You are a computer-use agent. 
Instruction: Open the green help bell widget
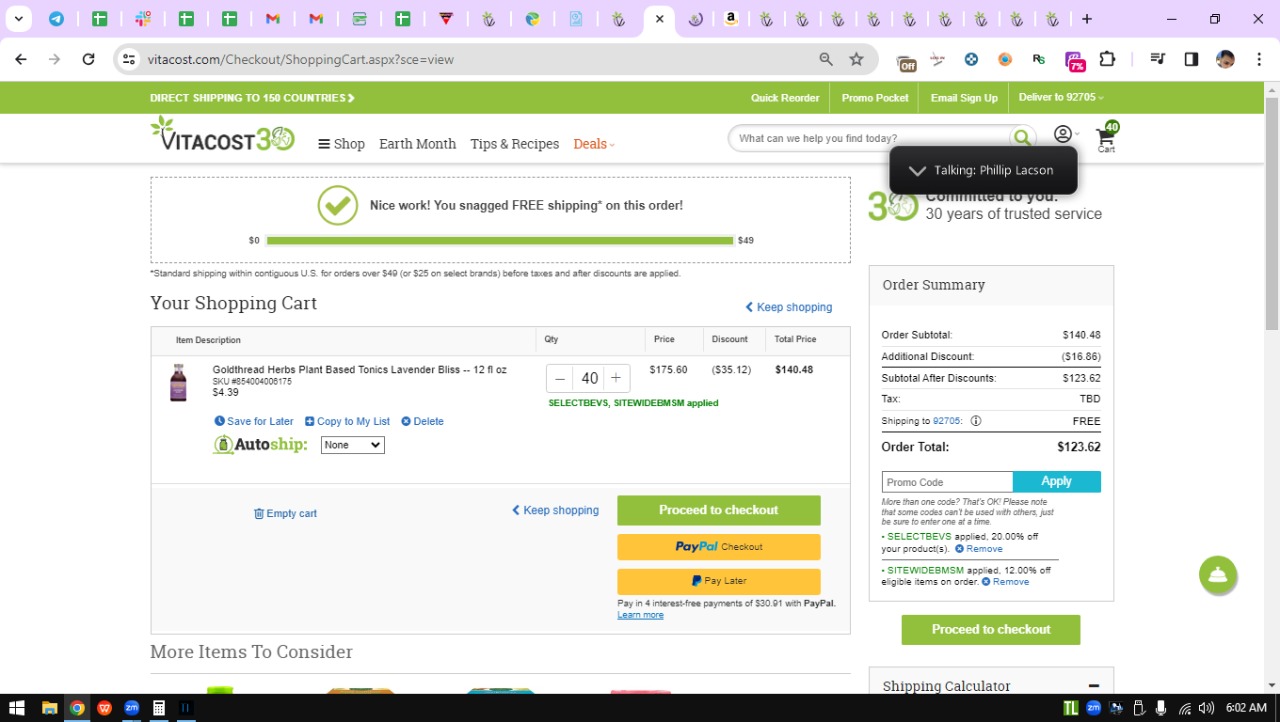point(1218,575)
